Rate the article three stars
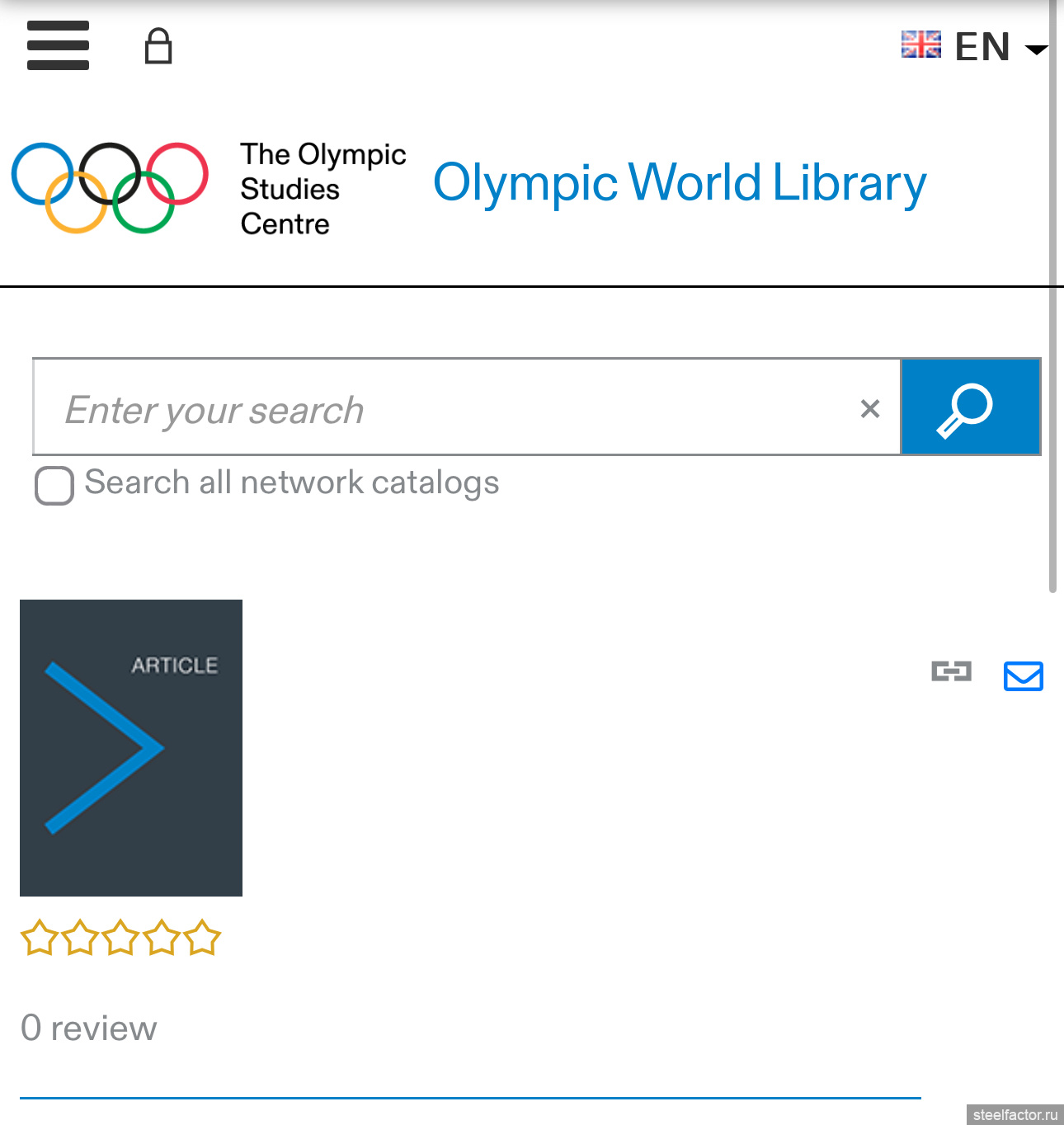 point(121,938)
